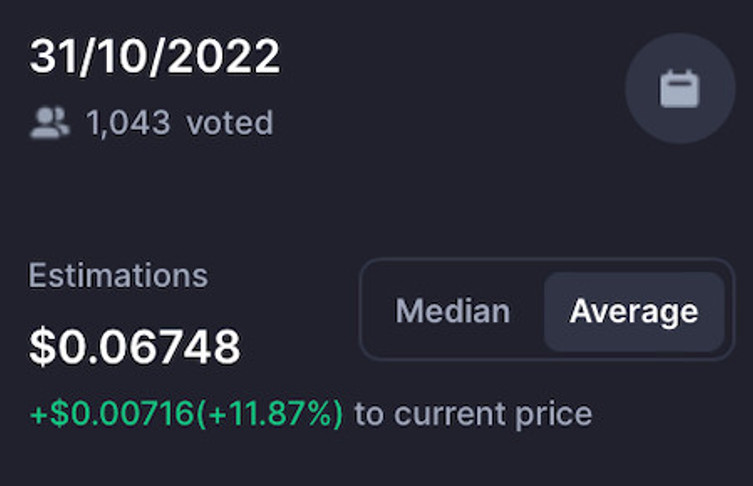
Task: Open the calendar date picker icon
Action: [680, 88]
